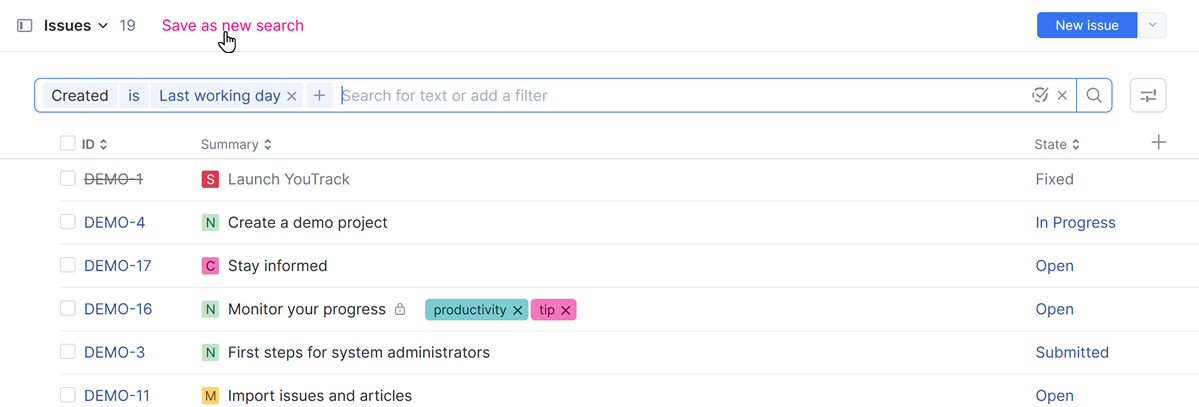
Task: Open the New issue dropdown arrow
Action: [1152, 26]
